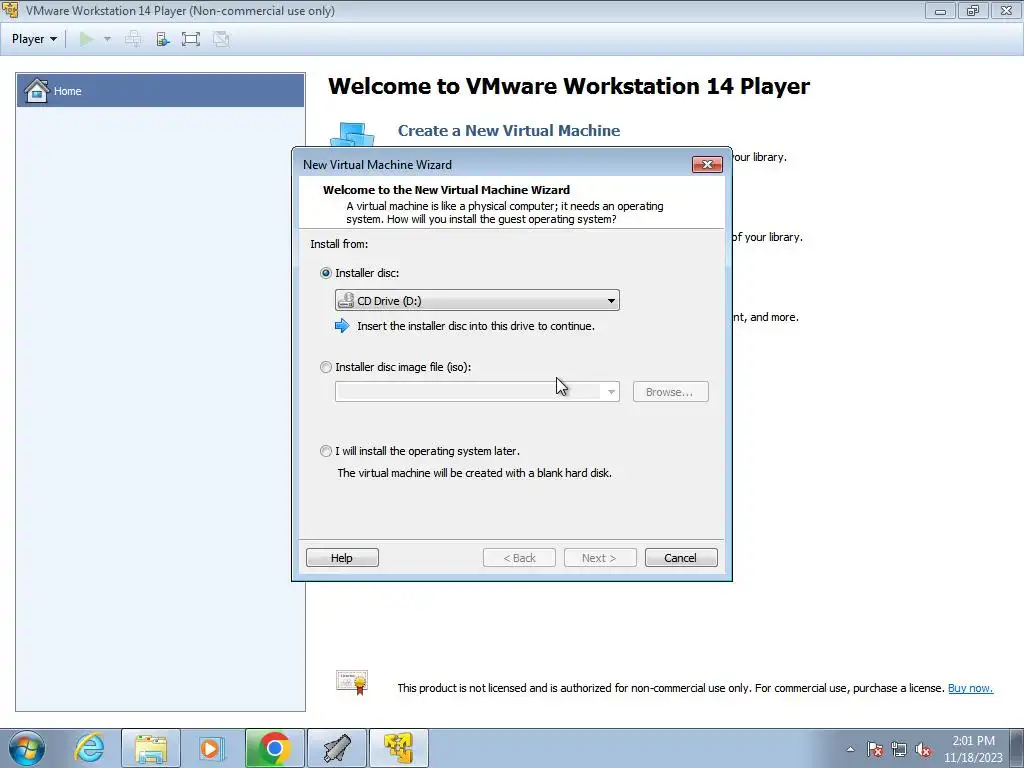Expand the iso path dropdown arrow
The height and width of the screenshot is (768, 1024).
pos(611,392)
